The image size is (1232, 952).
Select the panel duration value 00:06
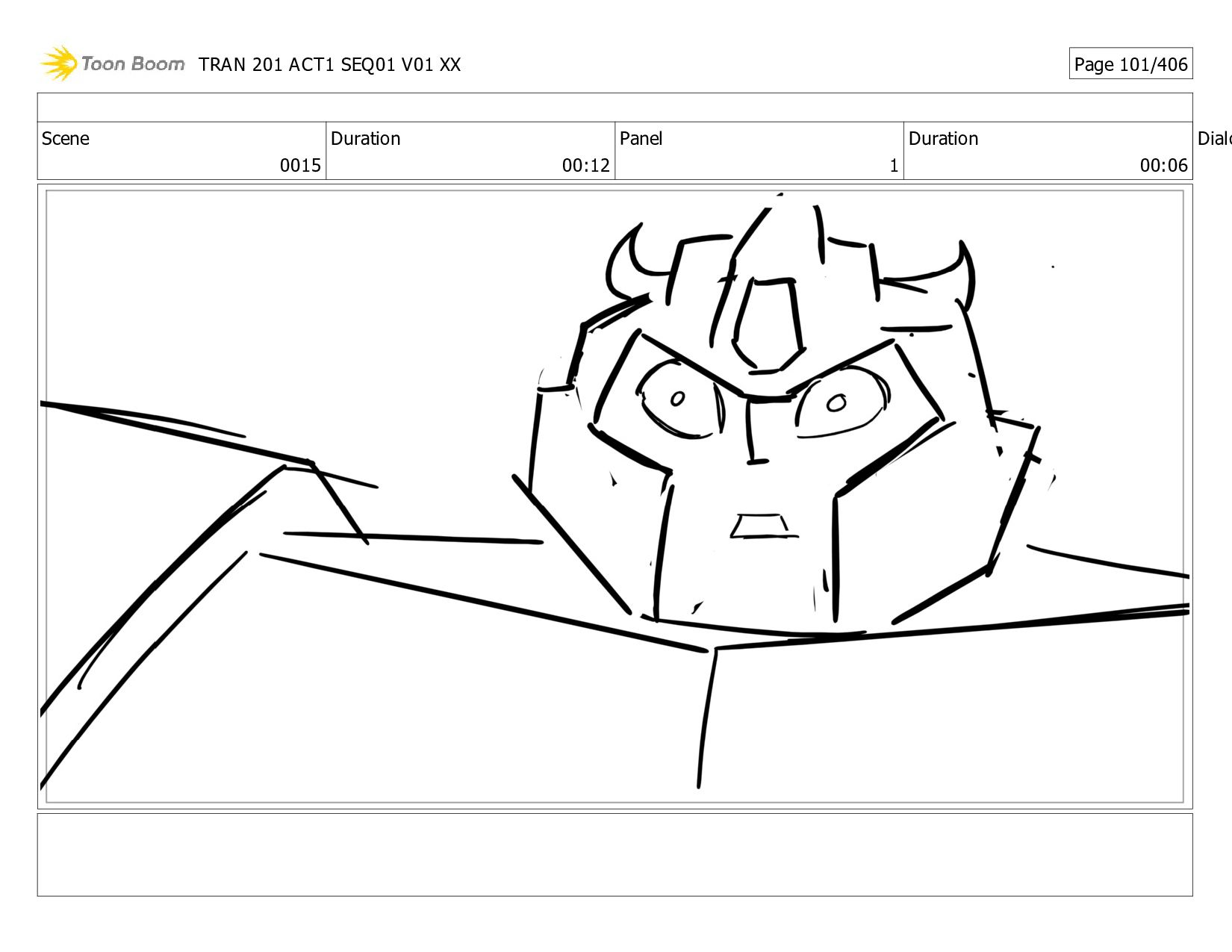click(1164, 165)
